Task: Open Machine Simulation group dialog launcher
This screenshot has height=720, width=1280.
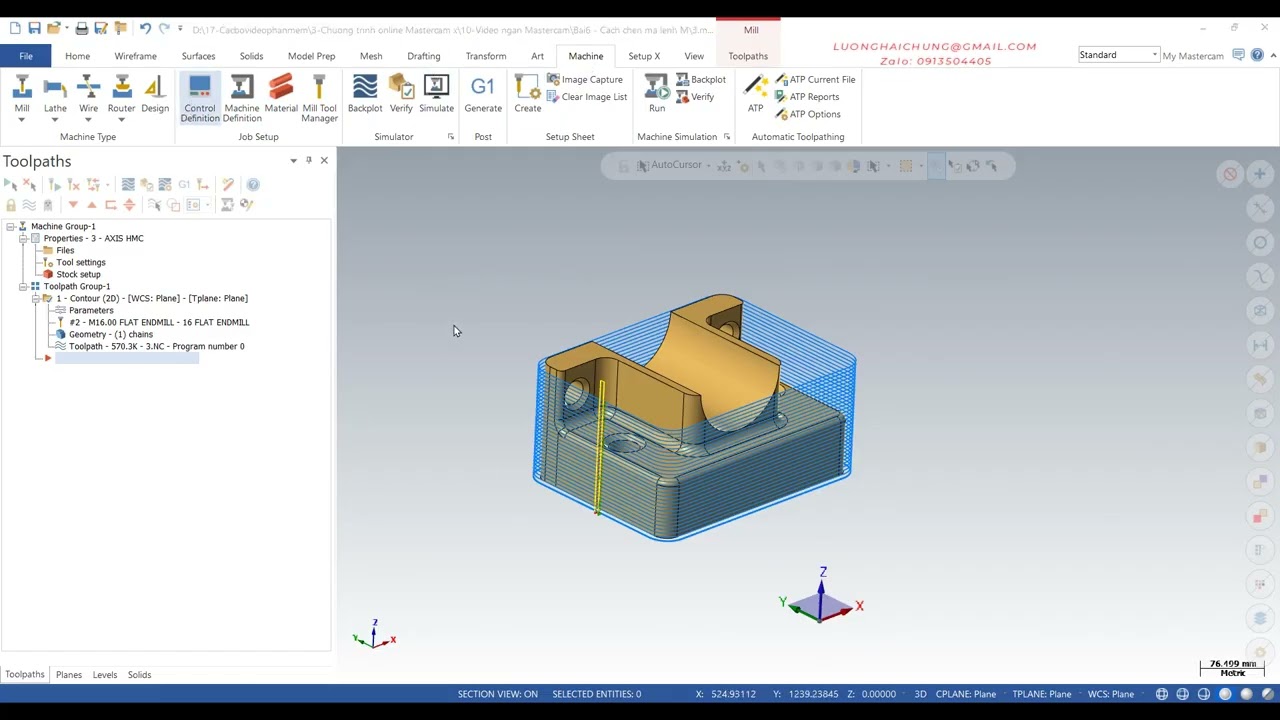Action: pyautogui.click(x=727, y=137)
